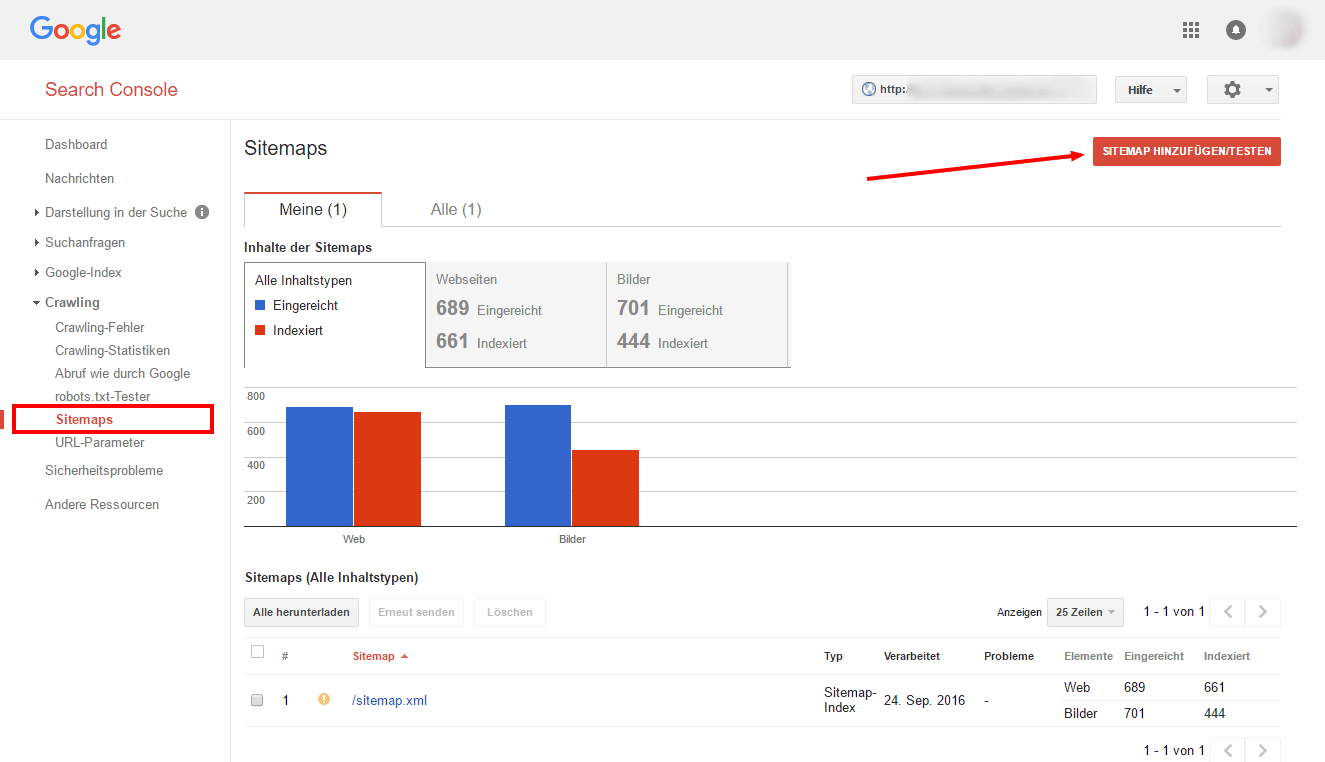
Task: Click the Google logo
Action: point(75,30)
